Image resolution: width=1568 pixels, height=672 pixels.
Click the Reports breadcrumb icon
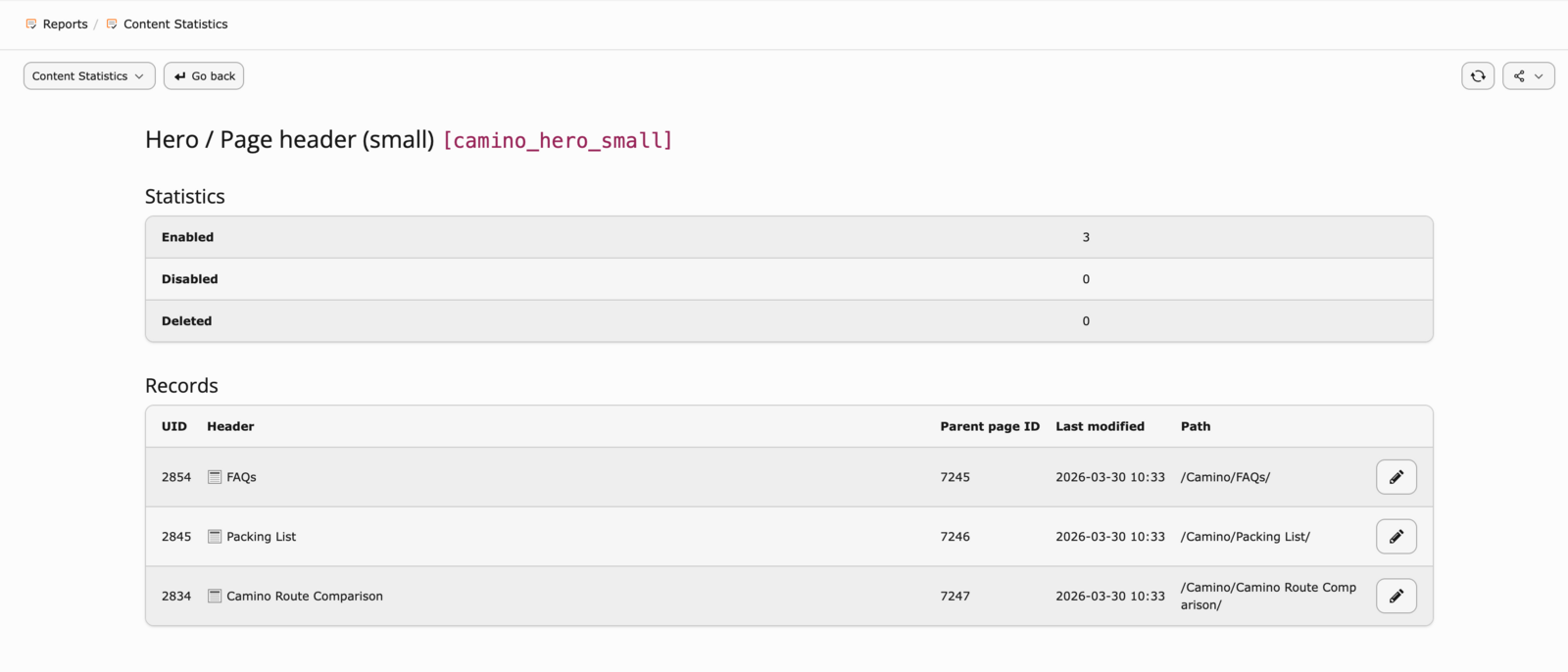31,24
